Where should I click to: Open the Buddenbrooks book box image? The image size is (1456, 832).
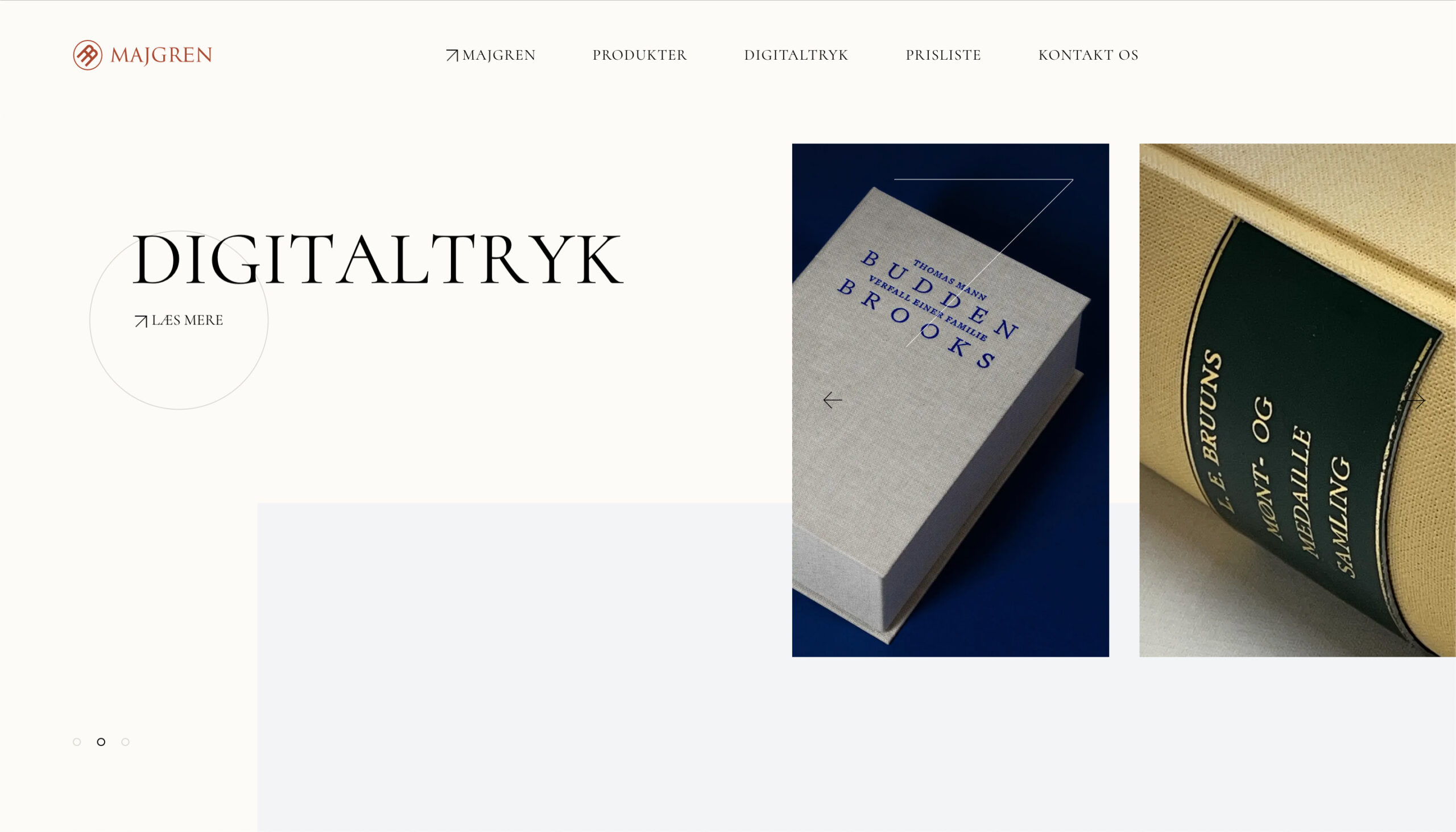click(950, 400)
